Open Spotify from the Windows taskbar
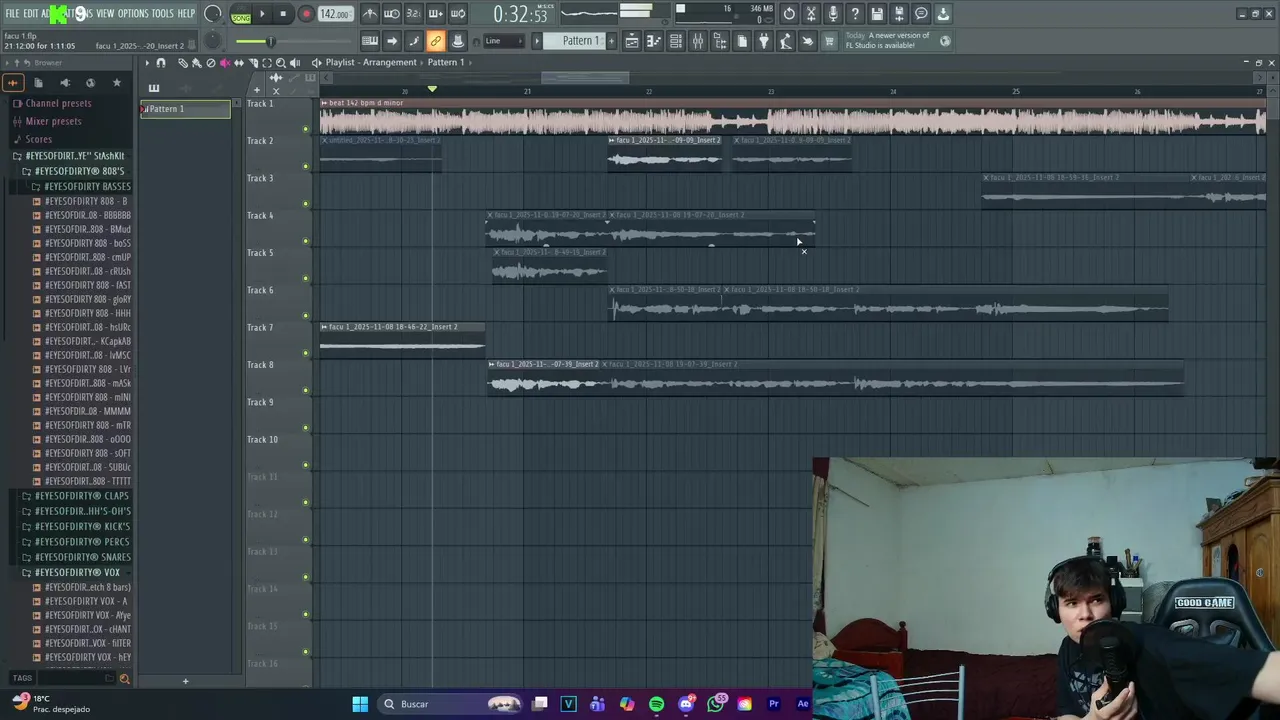The width and height of the screenshot is (1280, 720). tap(656, 704)
